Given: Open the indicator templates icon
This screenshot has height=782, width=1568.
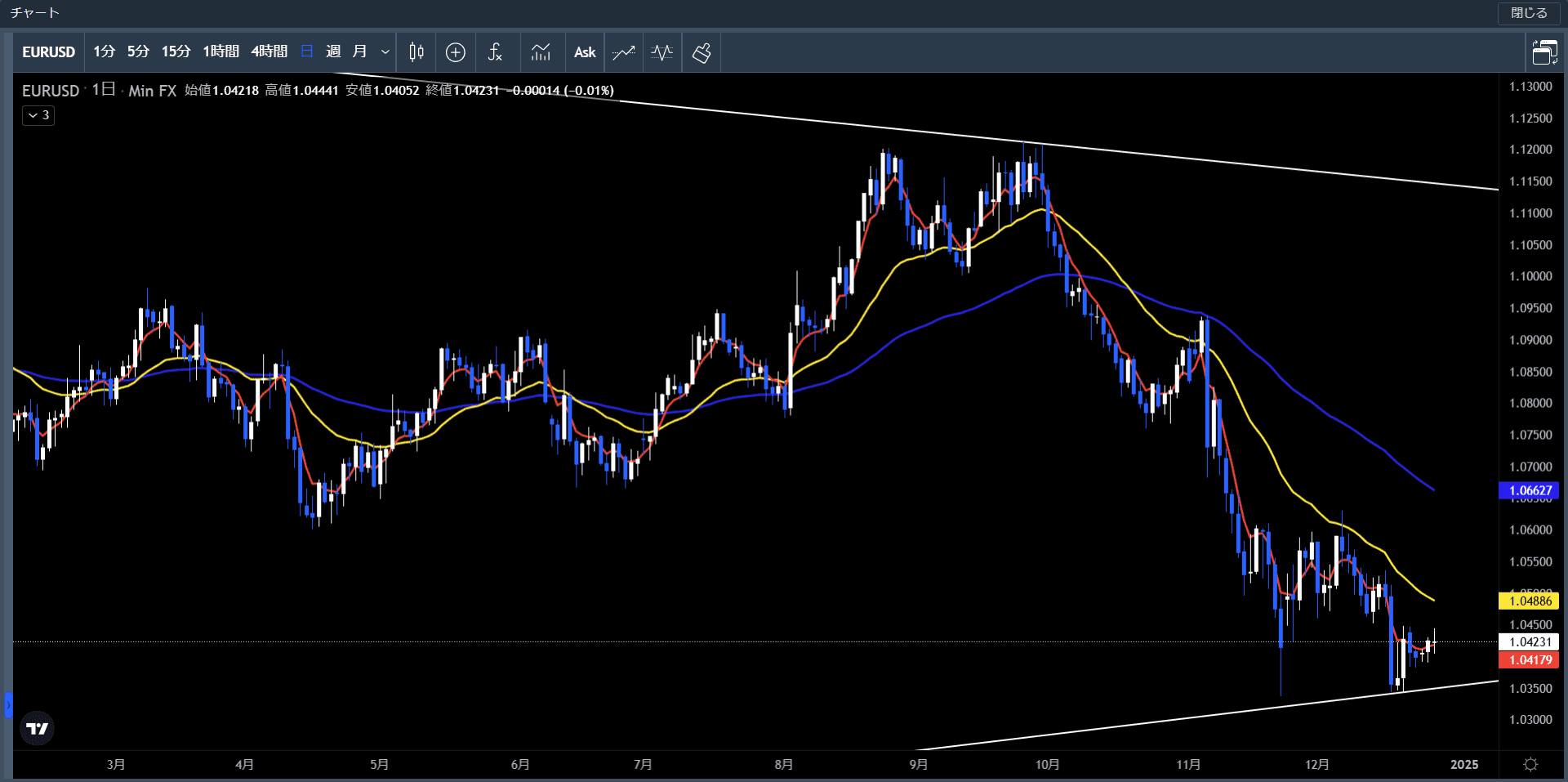Looking at the screenshot, I should (541, 52).
